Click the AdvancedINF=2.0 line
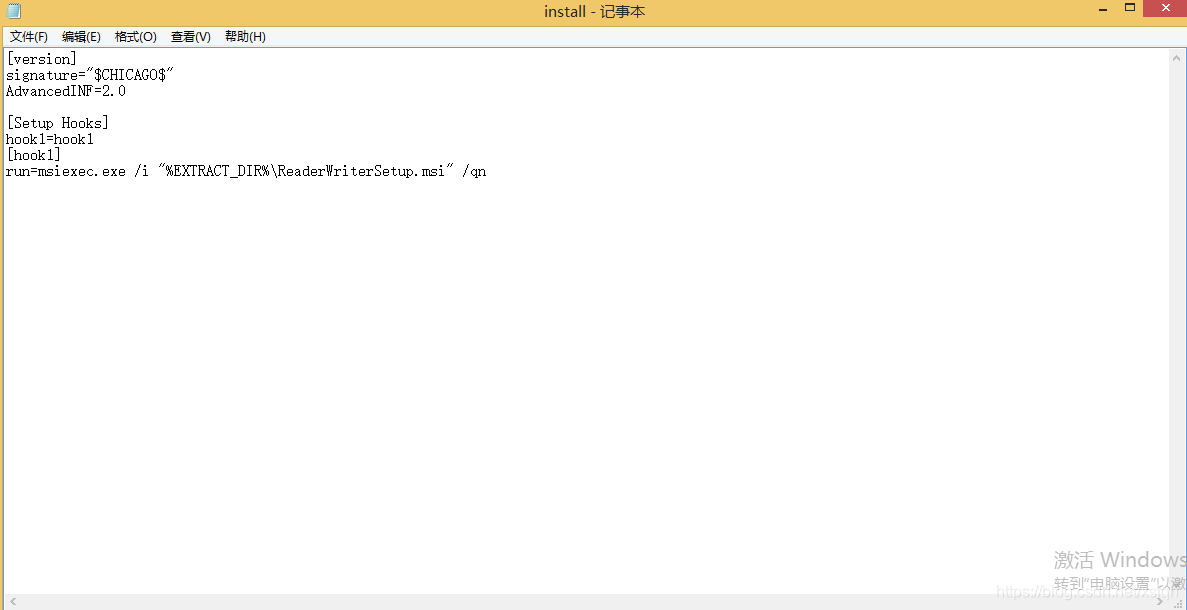Viewport: 1187px width, 610px height. tap(66, 92)
